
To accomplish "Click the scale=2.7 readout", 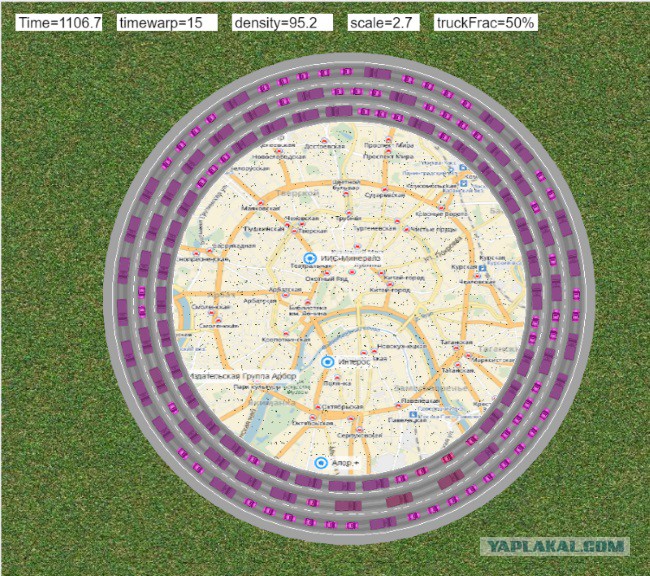I will [x=383, y=22].
